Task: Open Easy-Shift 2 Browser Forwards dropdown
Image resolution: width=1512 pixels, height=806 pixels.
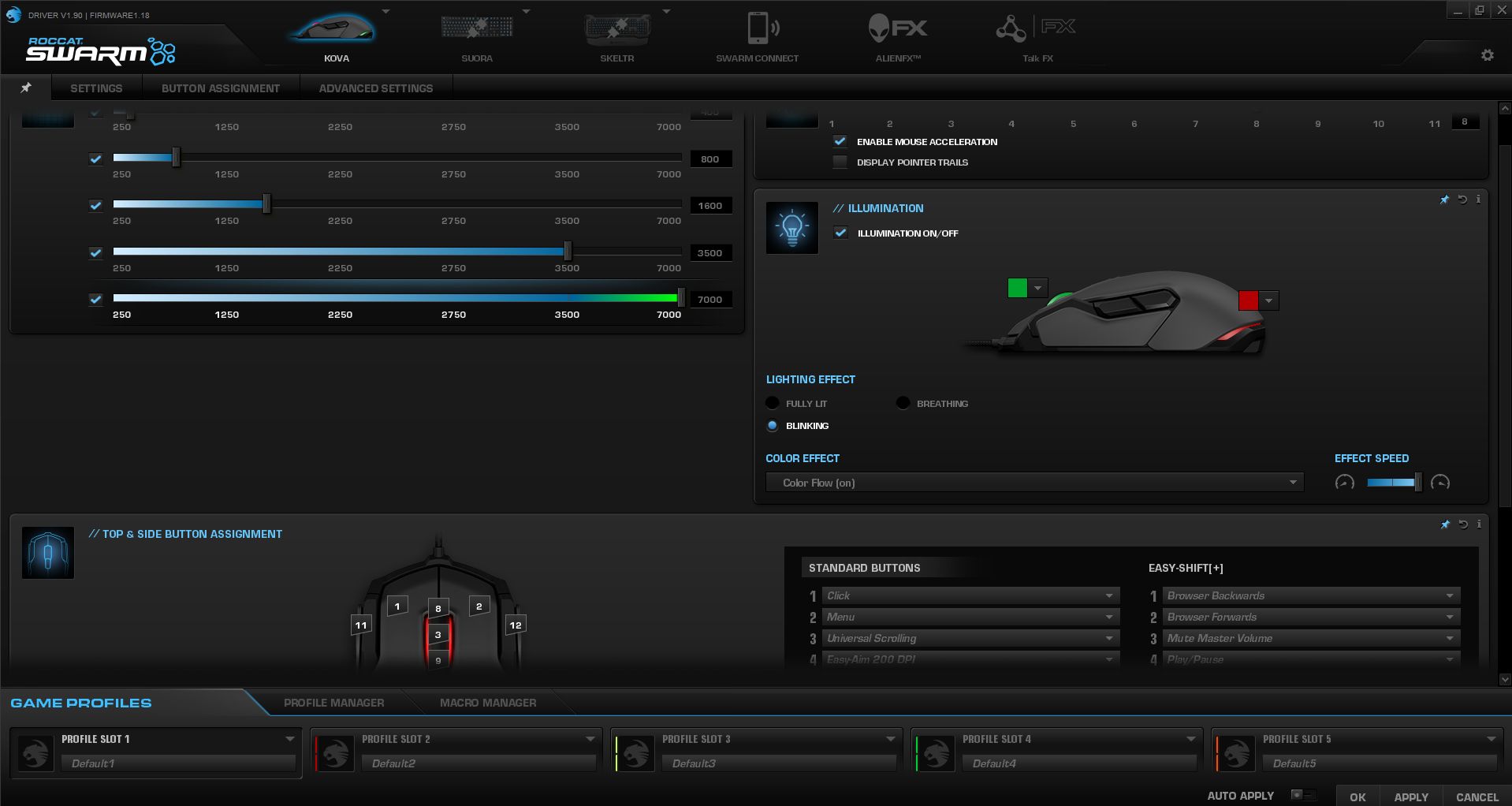Action: 1310,617
